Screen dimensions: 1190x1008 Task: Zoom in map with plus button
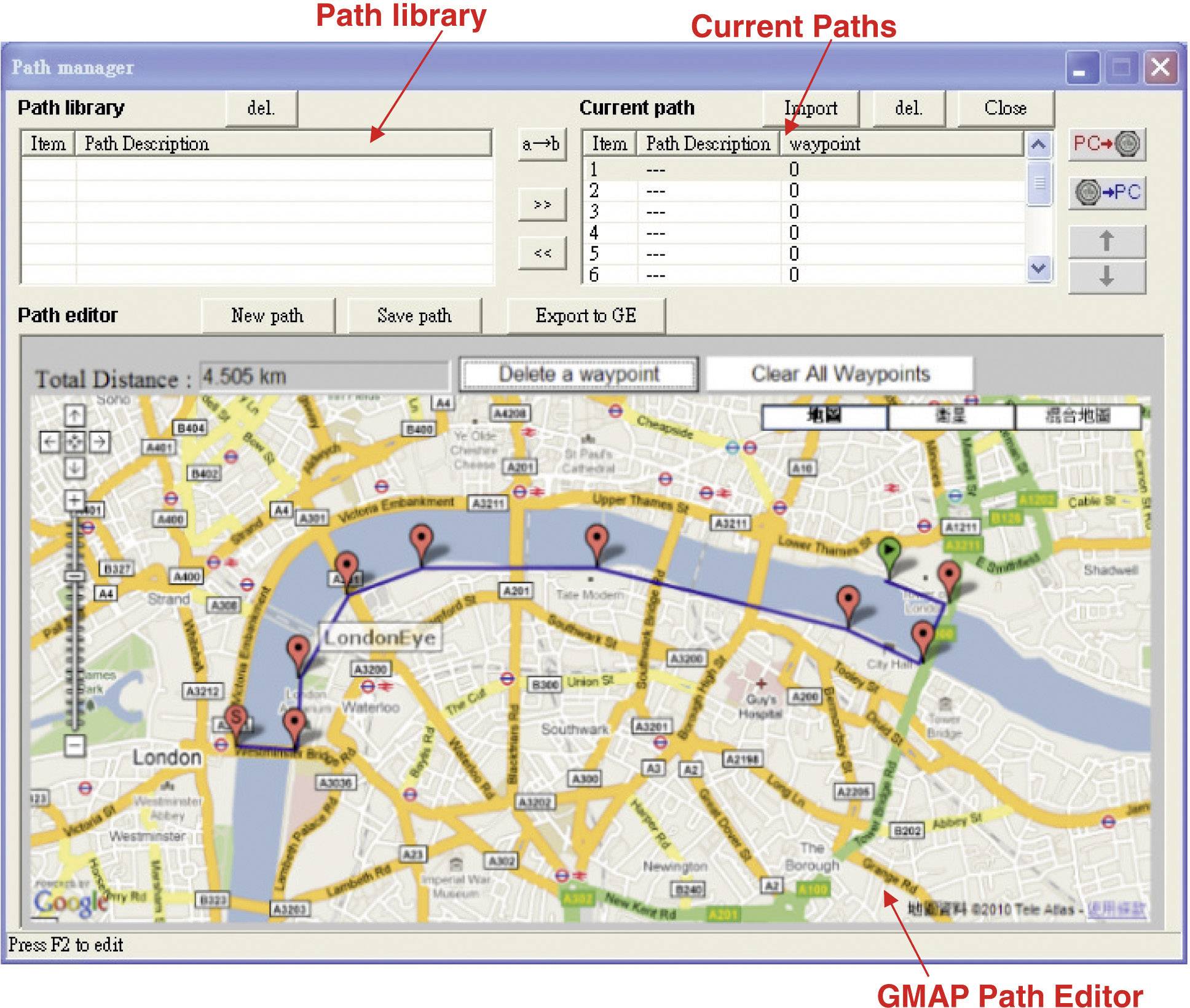74,499
